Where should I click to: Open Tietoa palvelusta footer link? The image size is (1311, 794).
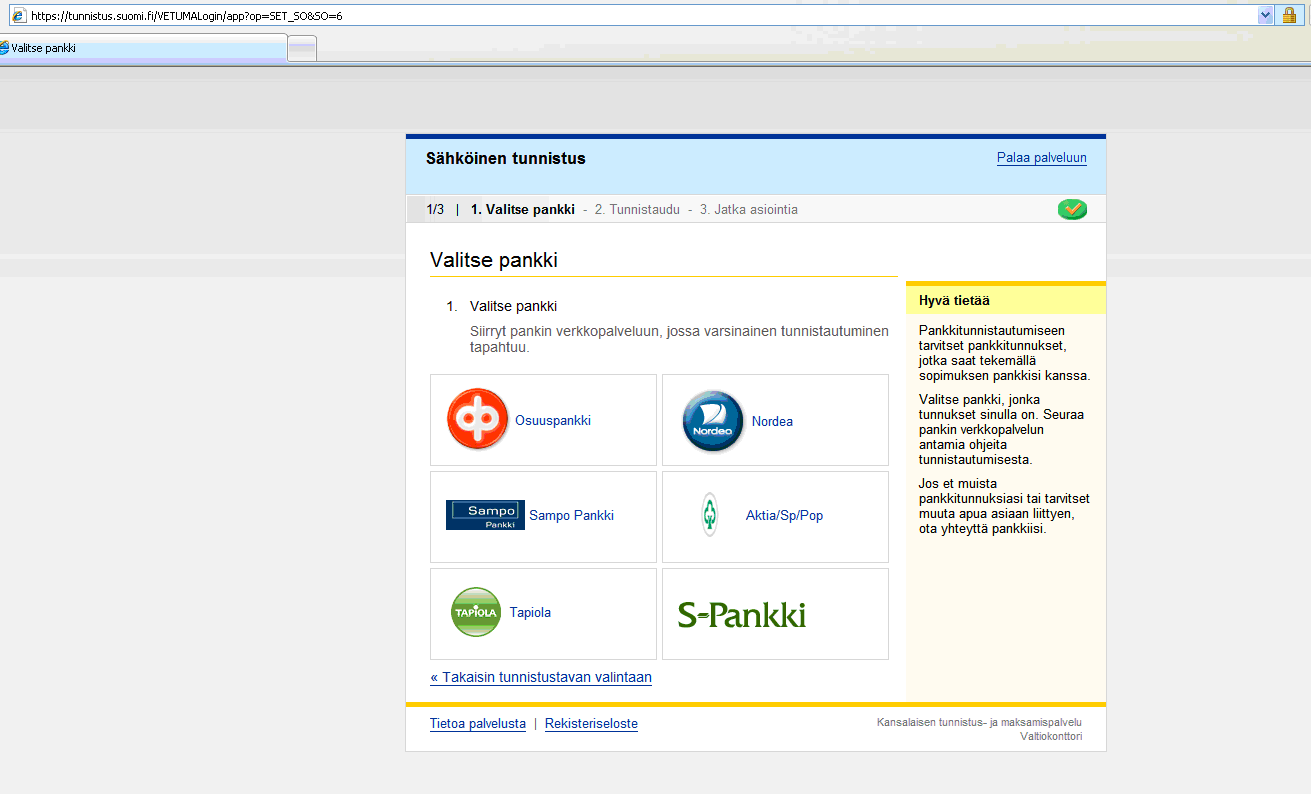pos(478,724)
